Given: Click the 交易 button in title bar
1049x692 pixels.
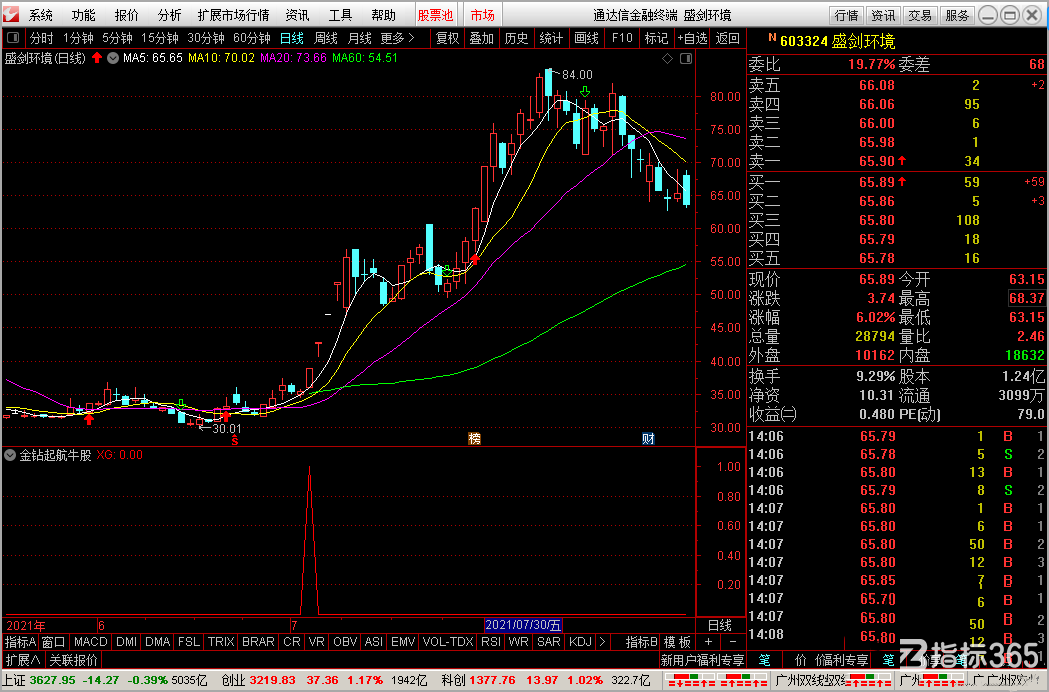Looking at the screenshot, I should [921, 15].
